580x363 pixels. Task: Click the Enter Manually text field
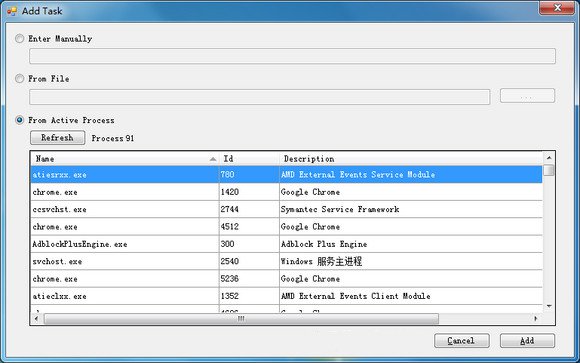coord(292,56)
